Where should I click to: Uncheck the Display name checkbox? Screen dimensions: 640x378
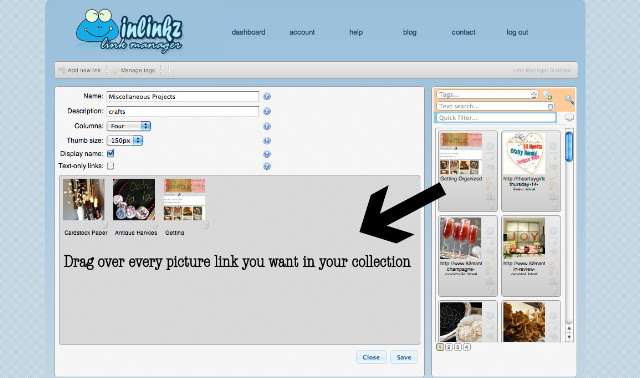[111, 153]
